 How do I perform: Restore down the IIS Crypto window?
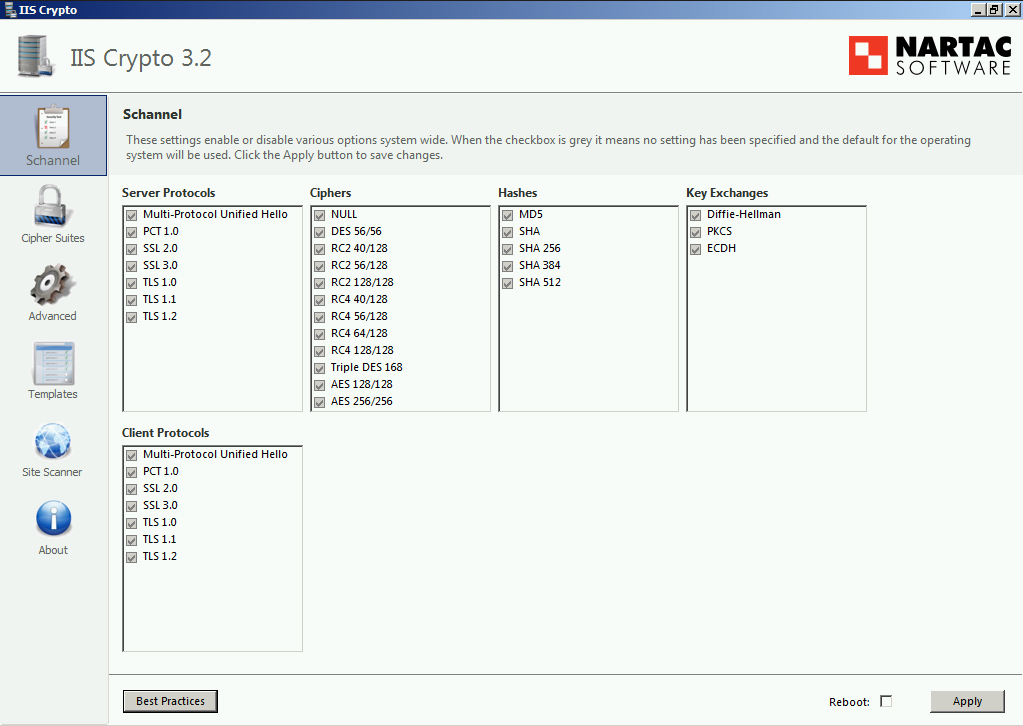[x=994, y=10]
